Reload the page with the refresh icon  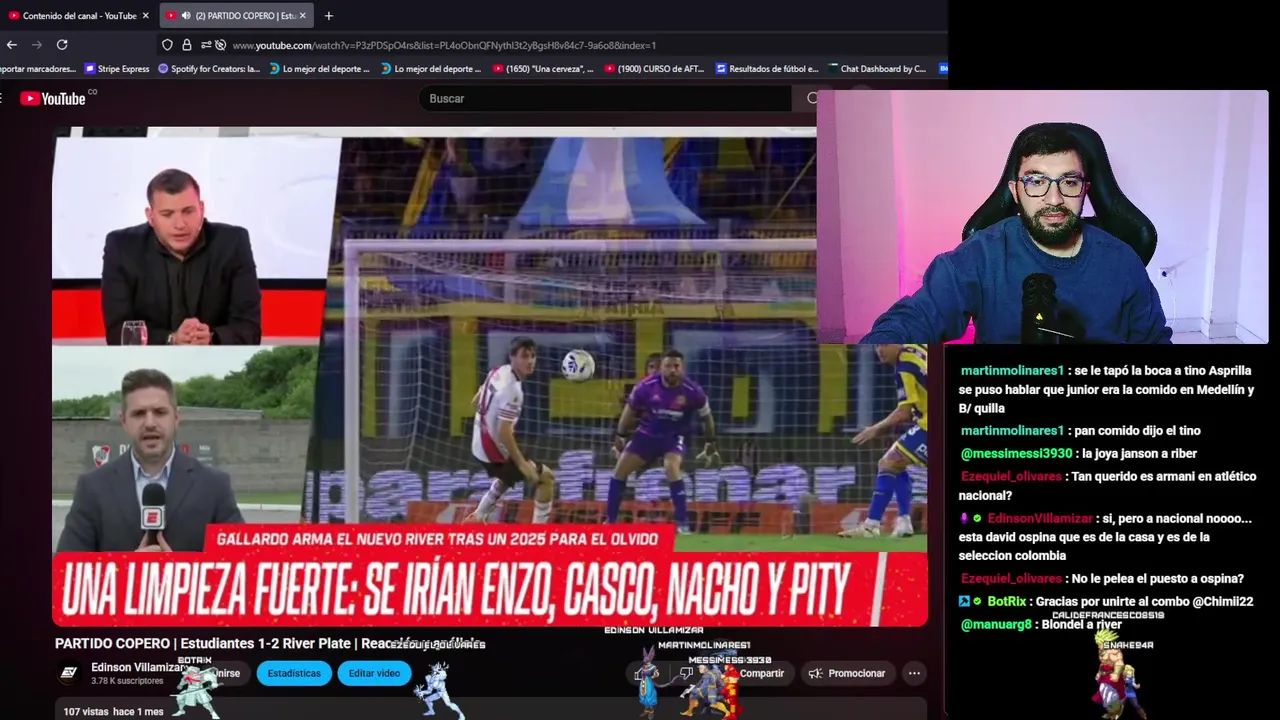tap(62, 45)
